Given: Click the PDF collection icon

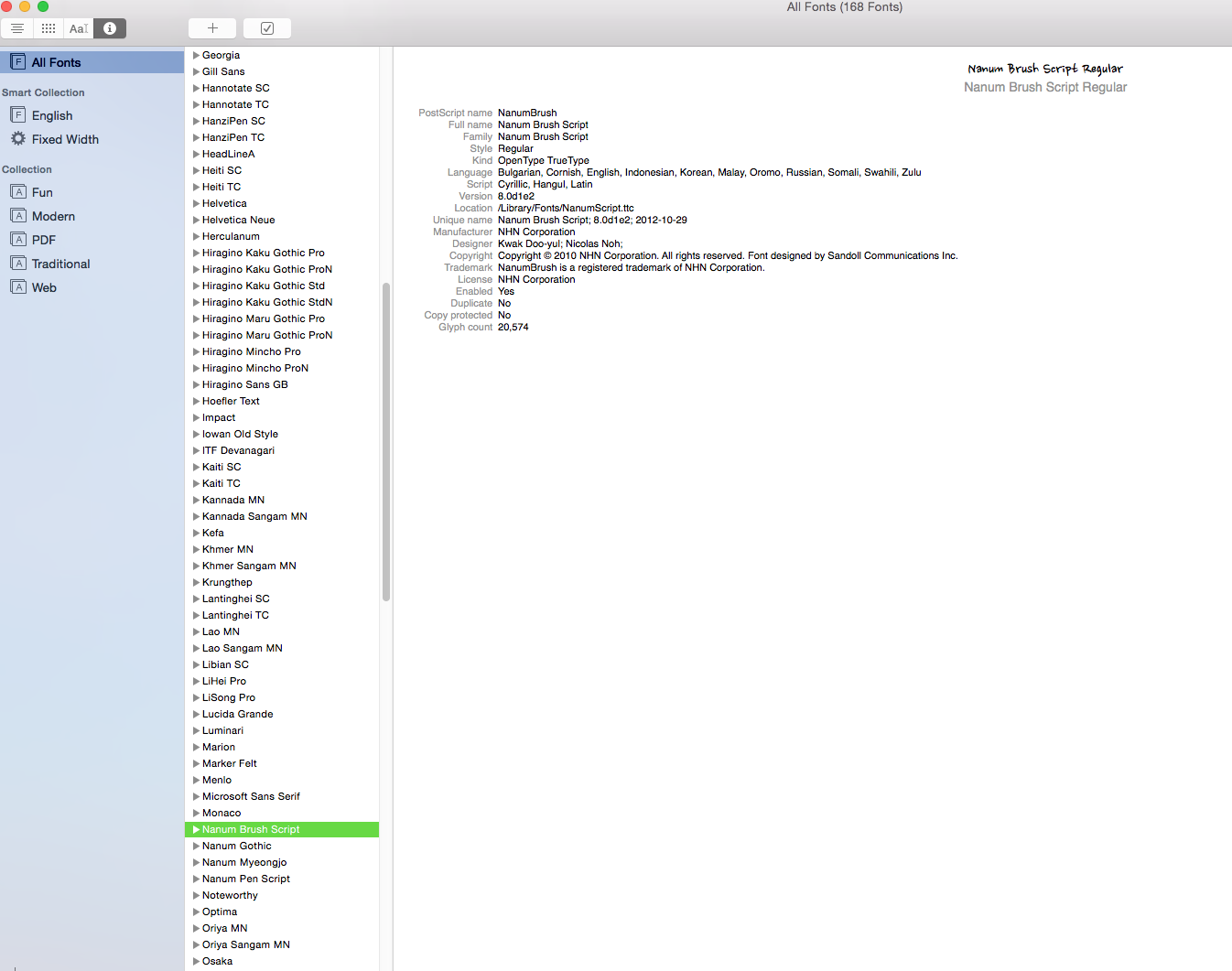Looking at the screenshot, I should pyautogui.click(x=18, y=240).
